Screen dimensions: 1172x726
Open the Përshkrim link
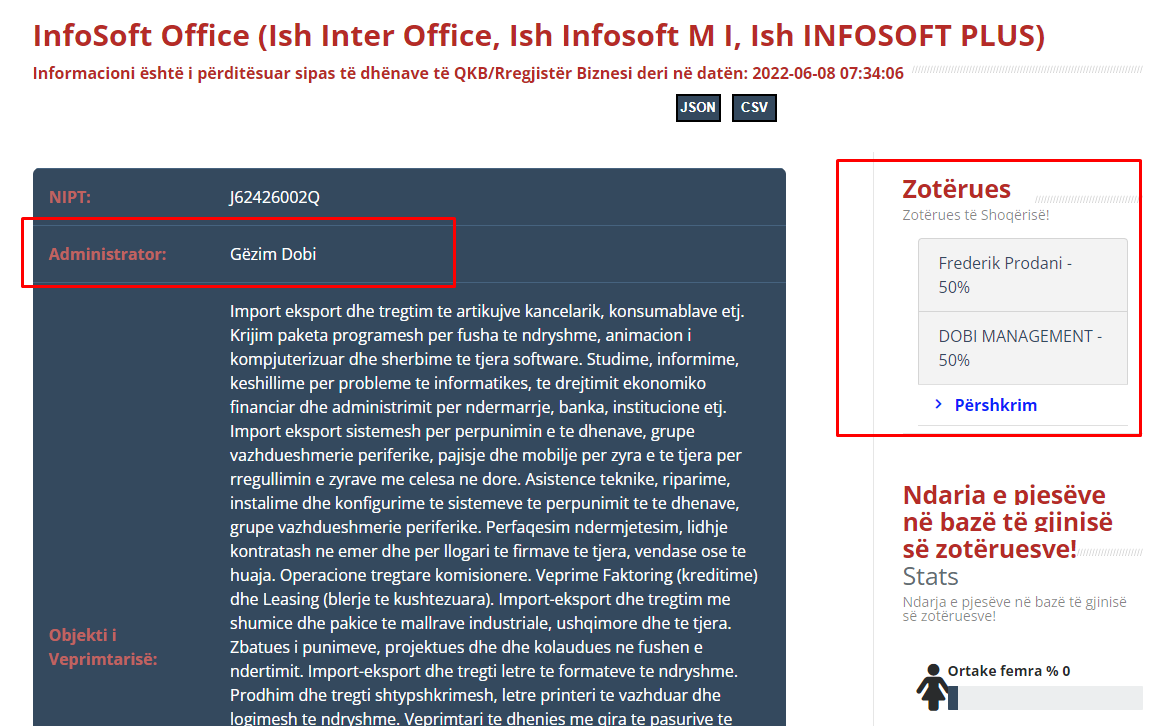point(996,405)
